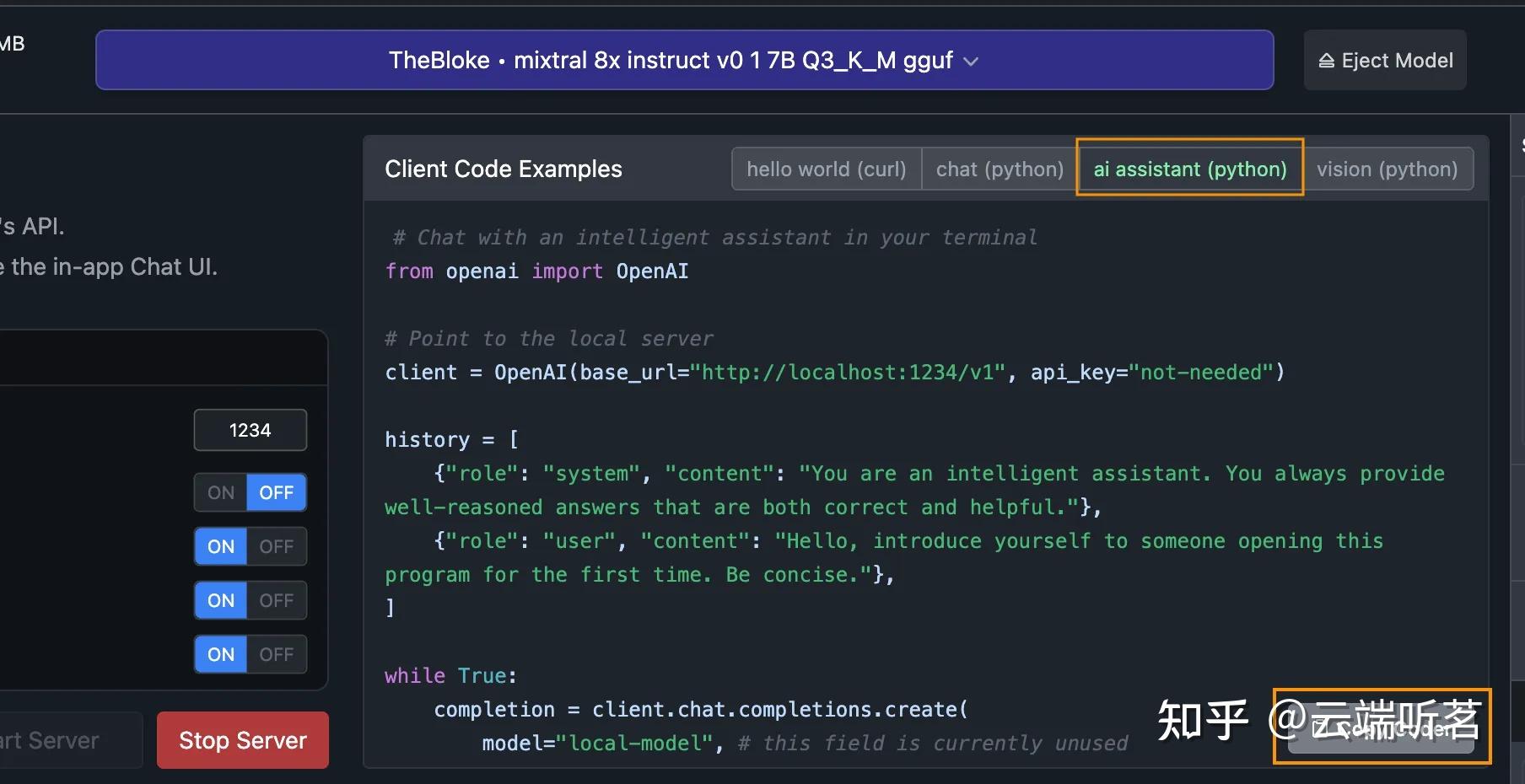Click the Eject Model button
The height and width of the screenshot is (784, 1525).
coord(1385,60)
